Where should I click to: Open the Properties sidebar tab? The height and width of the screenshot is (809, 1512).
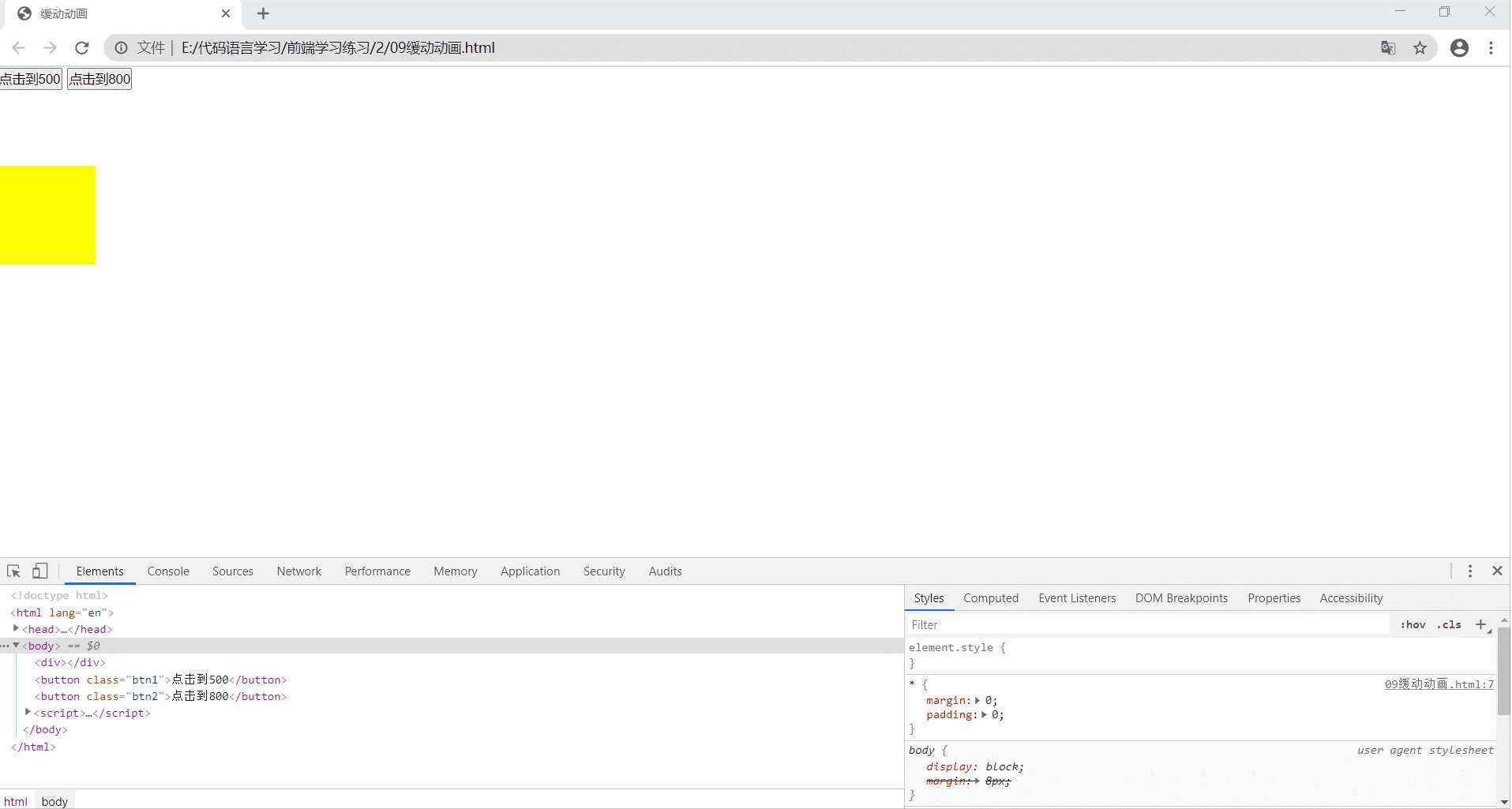[x=1274, y=598]
